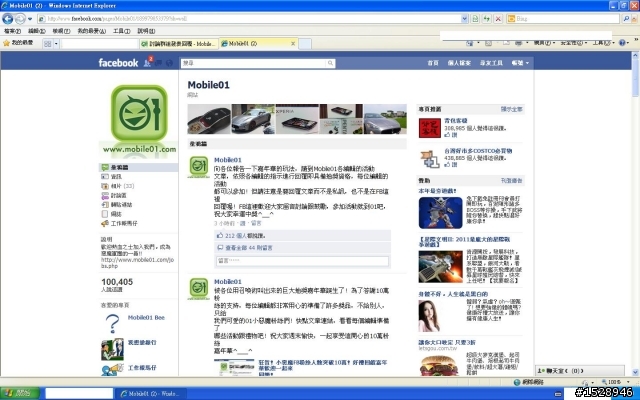Open the mobile01.com jobs.php link
Viewport: 640px width, 400px height.
pyautogui.click(x=138, y=262)
